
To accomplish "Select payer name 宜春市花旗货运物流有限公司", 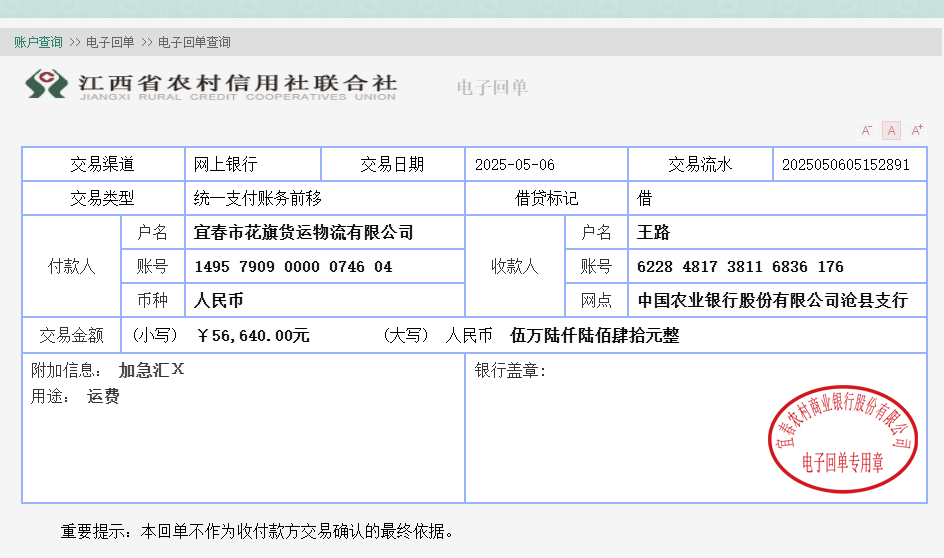I will pyautogui.click(x=303, y=232).
